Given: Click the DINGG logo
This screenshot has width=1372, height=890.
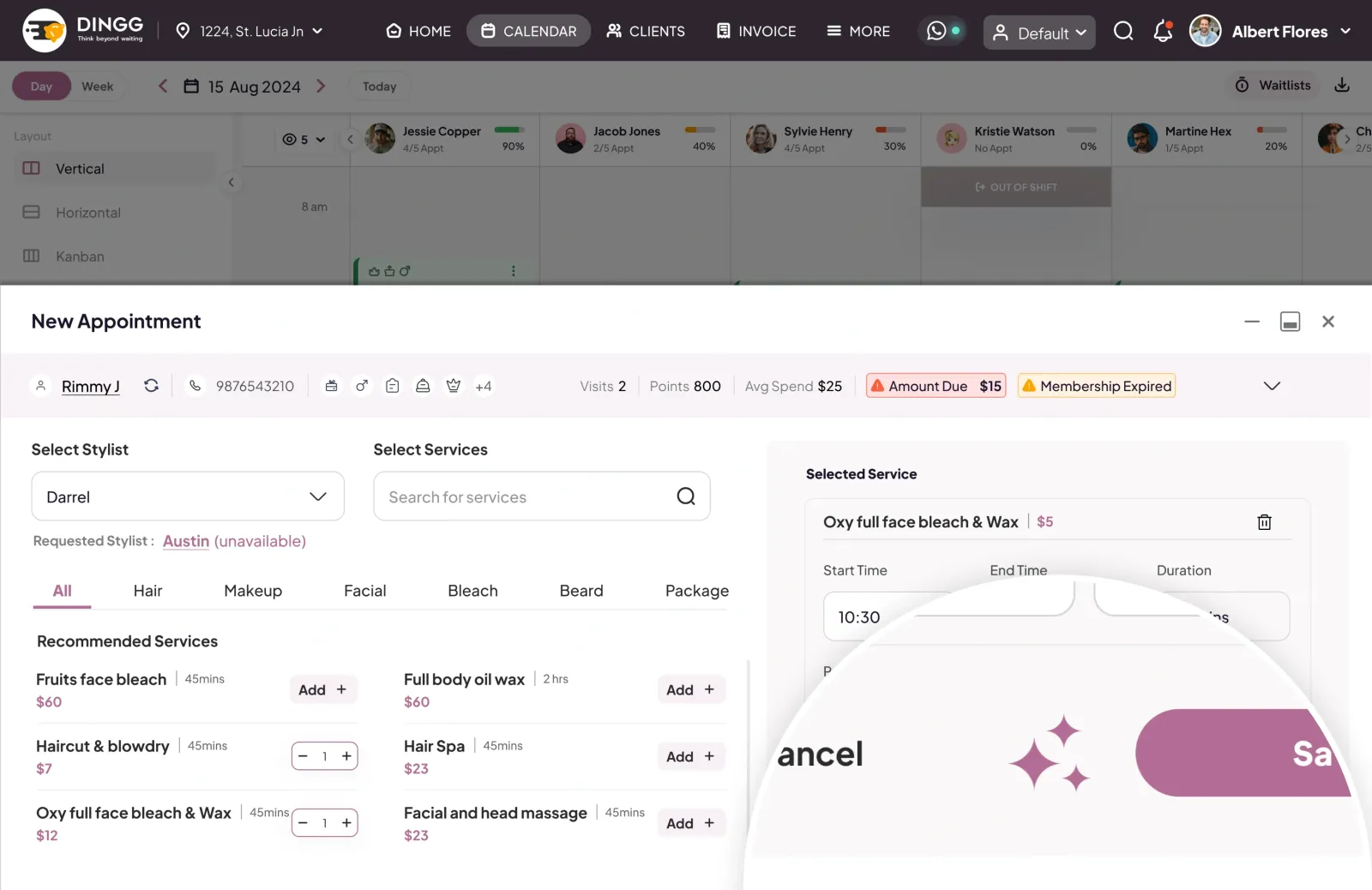Looking at the screenshot, I should pyautogui.click(x=83, y=30).
